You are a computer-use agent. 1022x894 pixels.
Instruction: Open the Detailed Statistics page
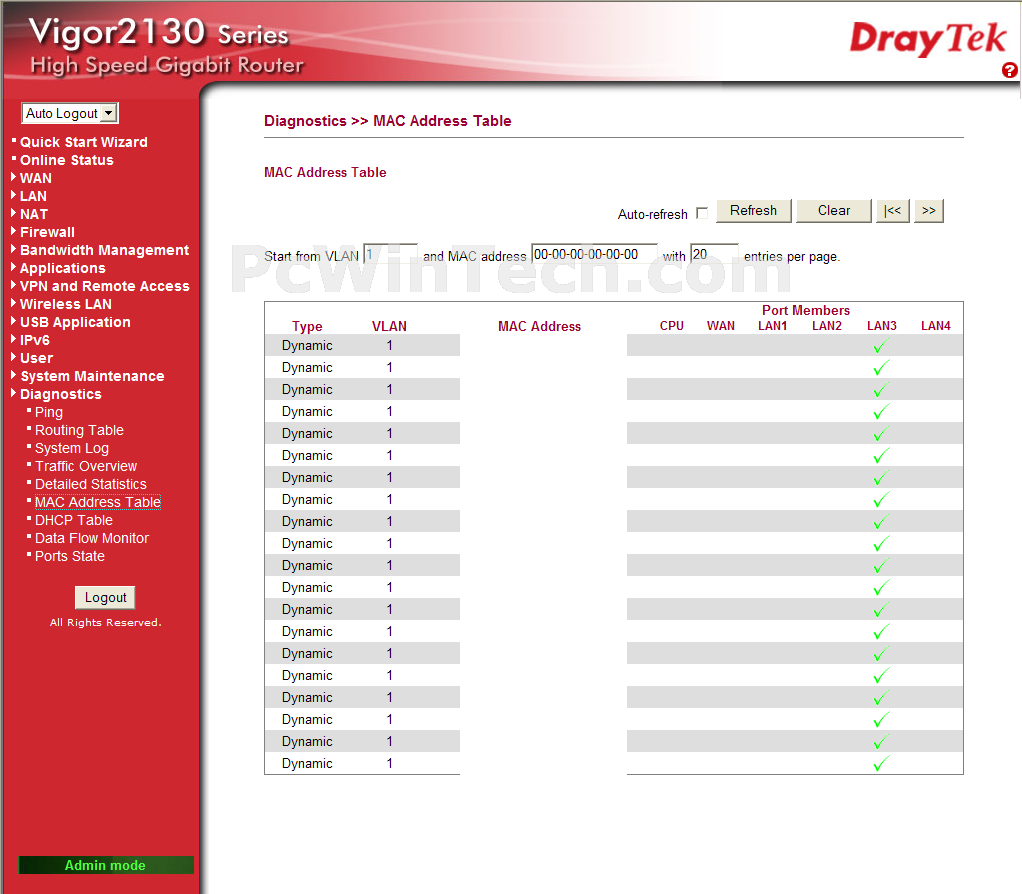pyautogui.click(x=91, y=484)
